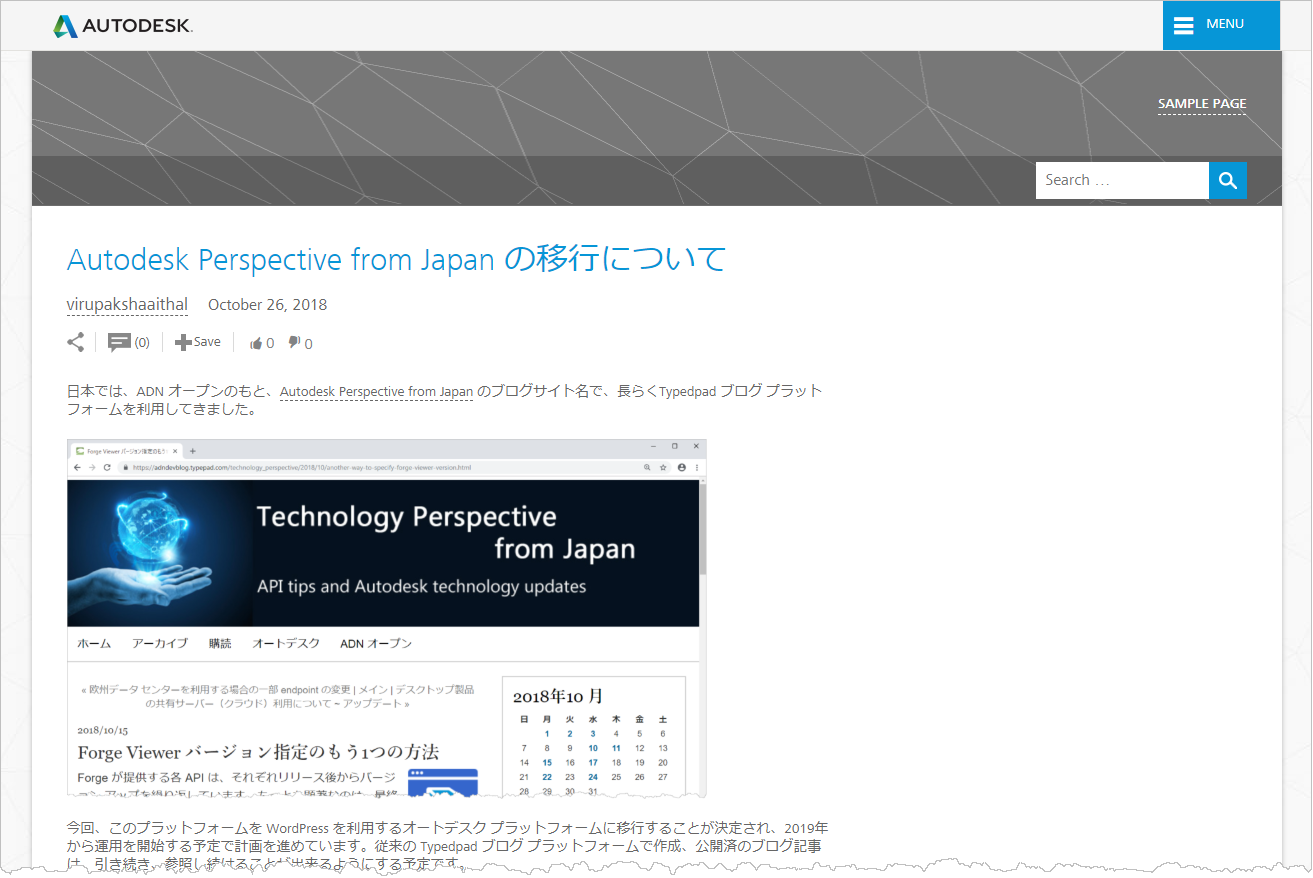1313x878 pixels.
Task: Open the blue MENU hamburger button
Action: click(x=1221, y=25)
